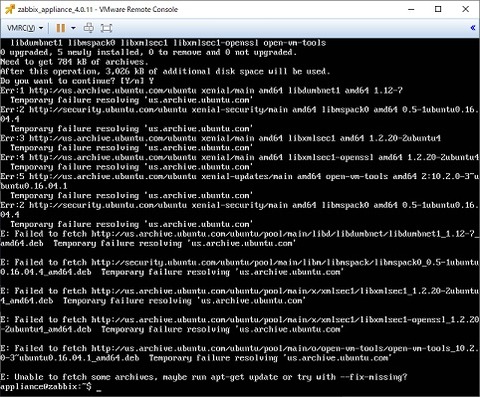Click the 'Need to get 784 kB of archives' line

(74, 62)
